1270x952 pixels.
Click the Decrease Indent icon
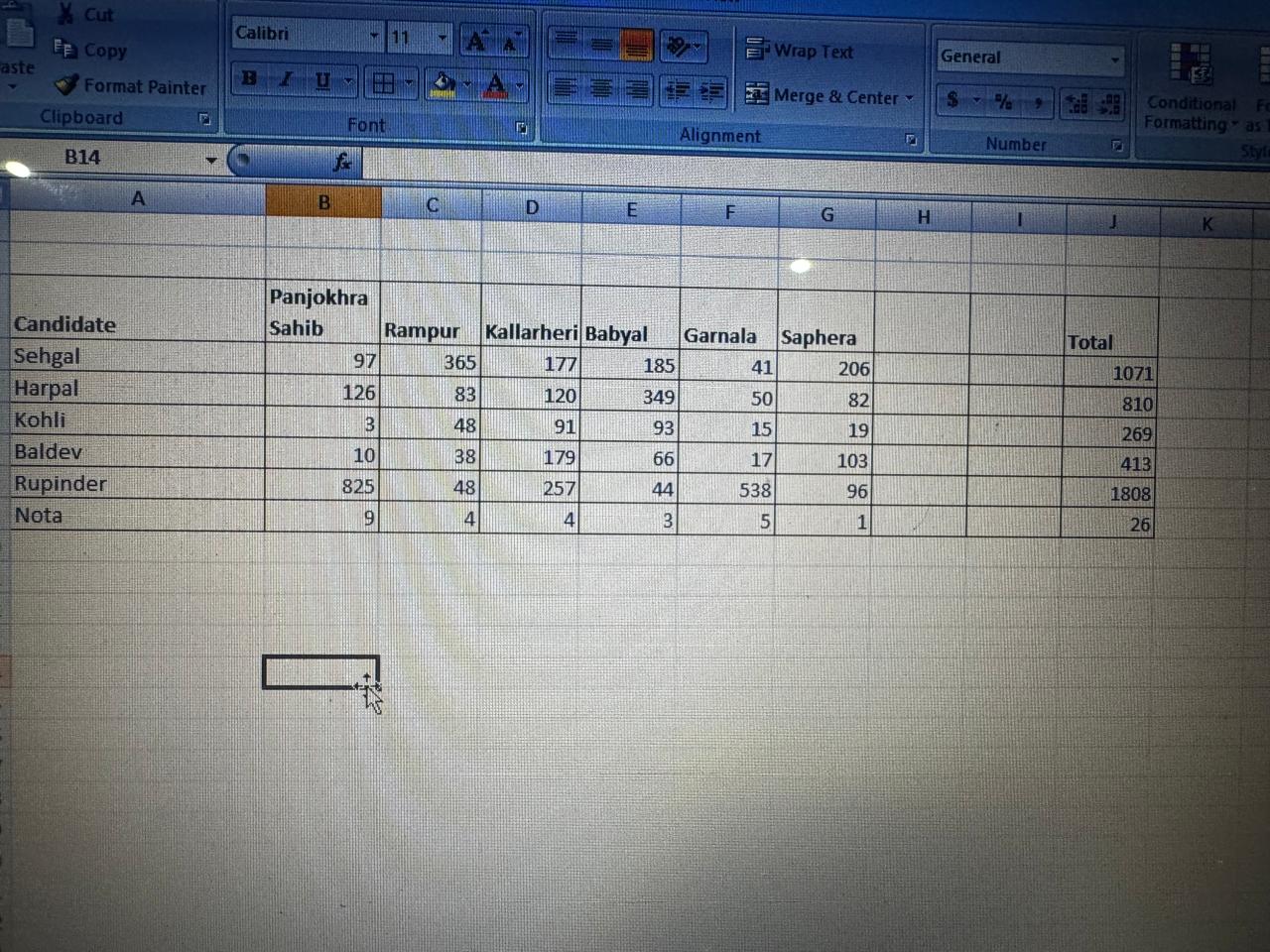click(677, 92)
